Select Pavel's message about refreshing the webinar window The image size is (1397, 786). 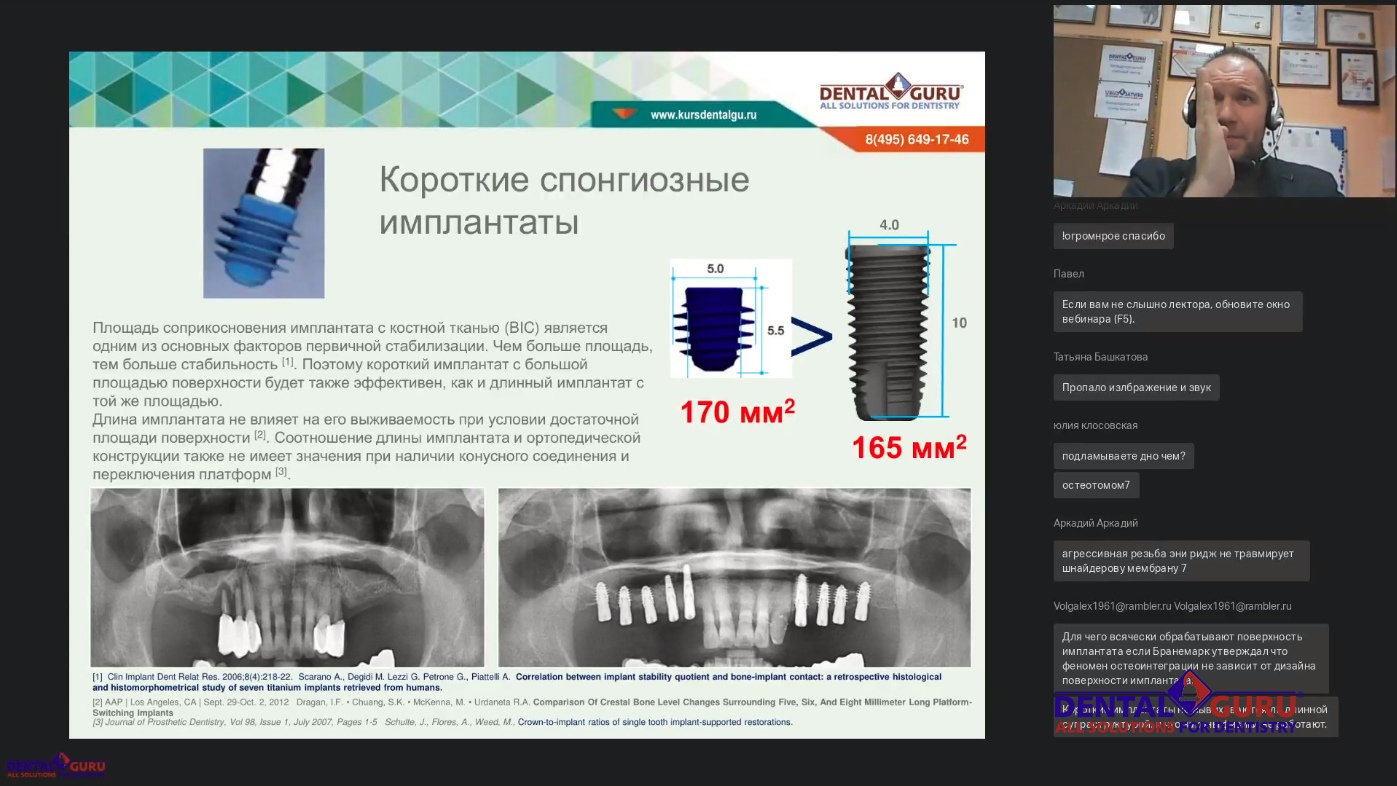pyautogui.click(x=1177, y=311)
